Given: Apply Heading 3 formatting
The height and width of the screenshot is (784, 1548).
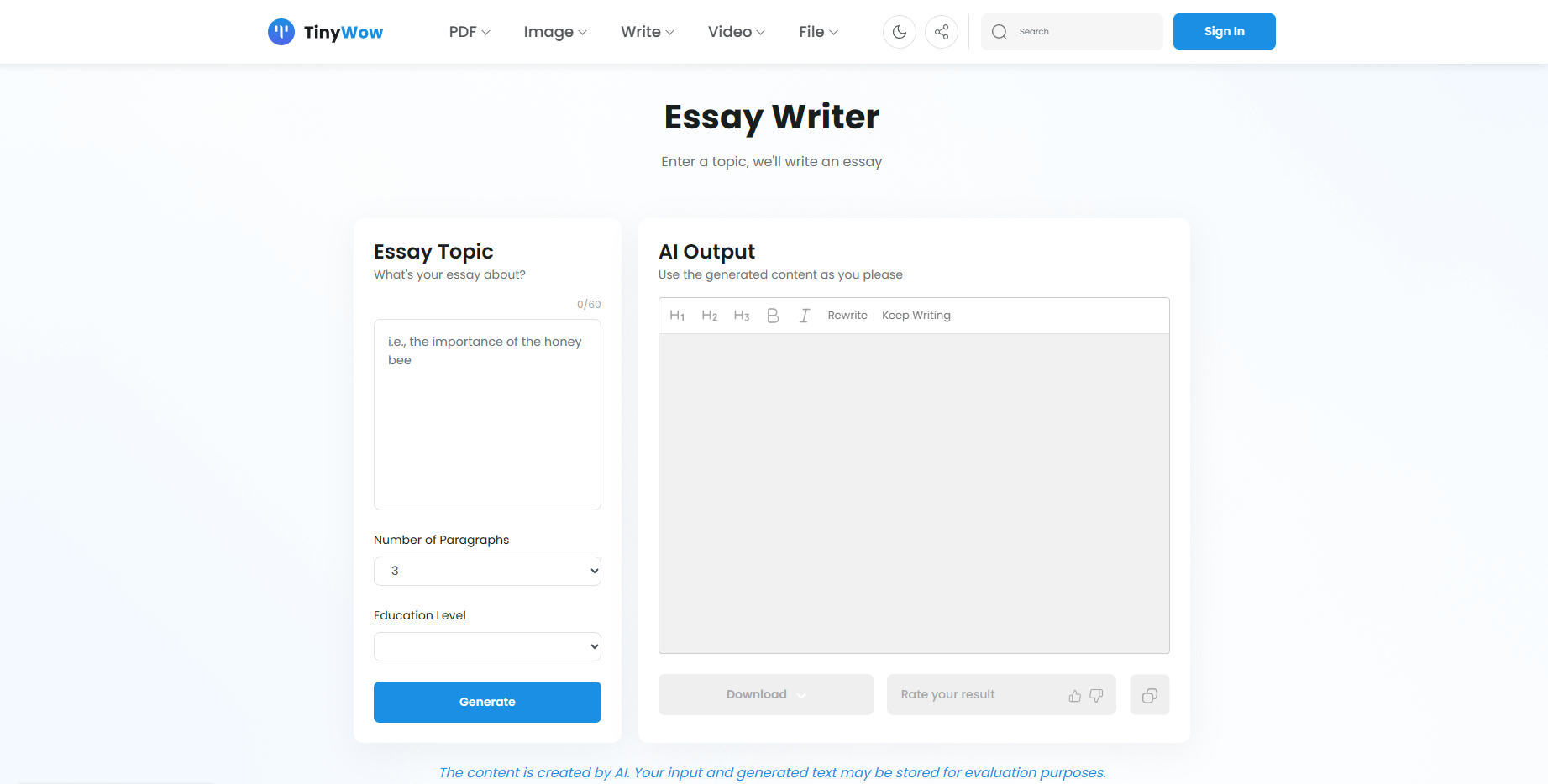Looking at the screenshot, I should [x=742, y=316].
